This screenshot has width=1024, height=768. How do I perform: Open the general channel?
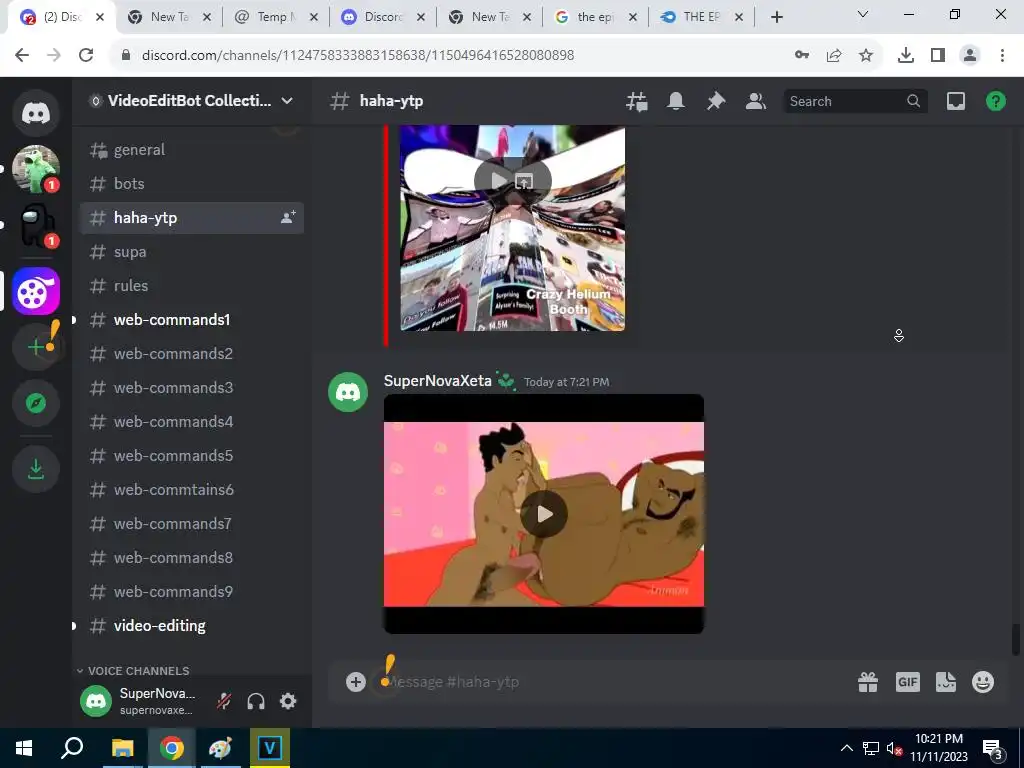(191, 150)
